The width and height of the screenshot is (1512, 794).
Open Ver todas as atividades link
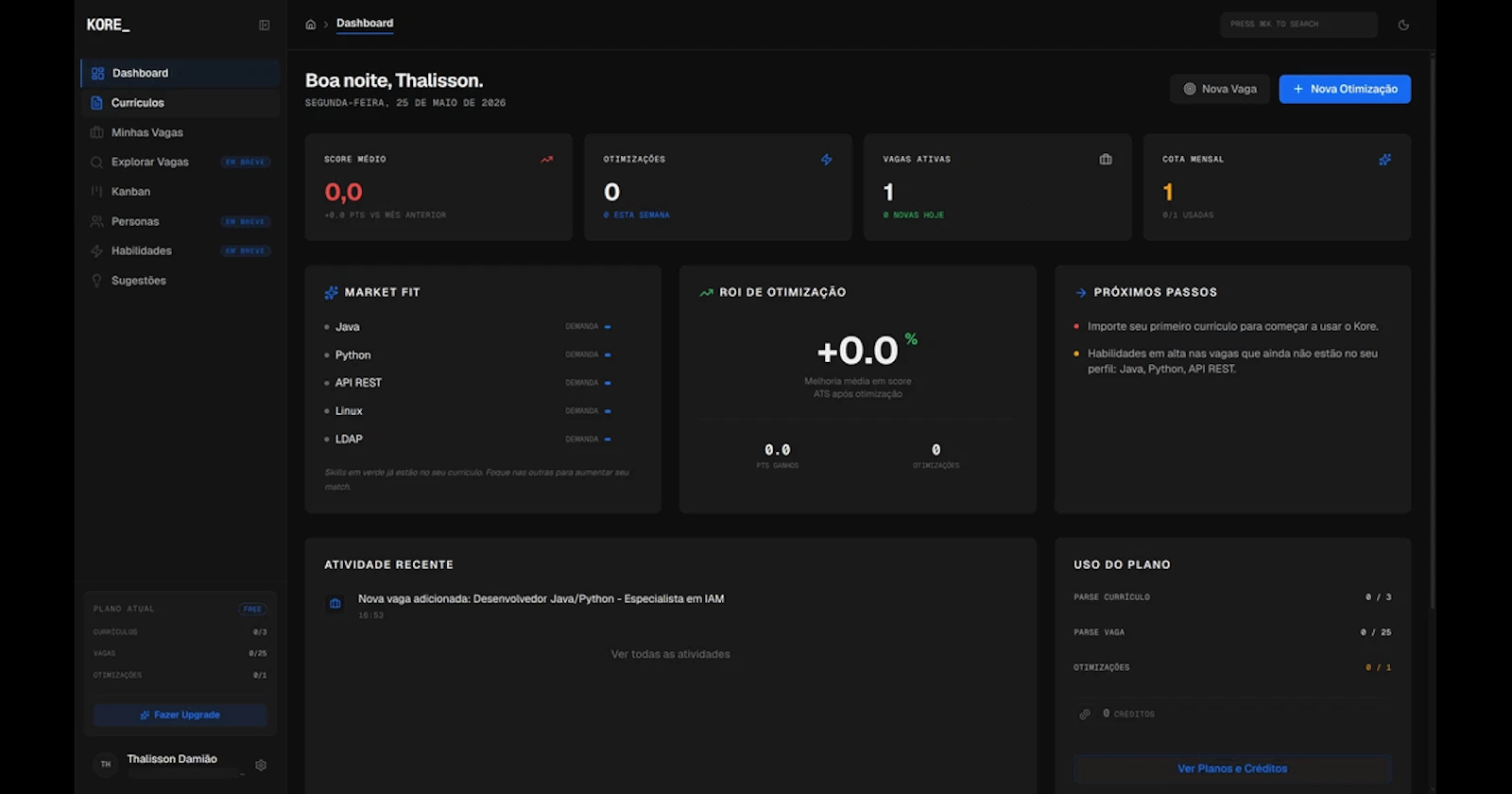click(670, 654)
